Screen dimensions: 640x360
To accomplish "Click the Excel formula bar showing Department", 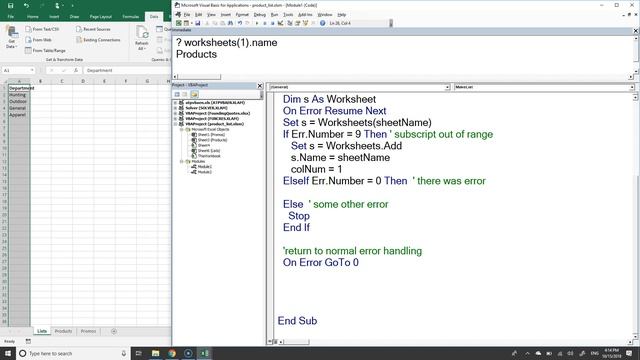I will (x=127, y=70).
